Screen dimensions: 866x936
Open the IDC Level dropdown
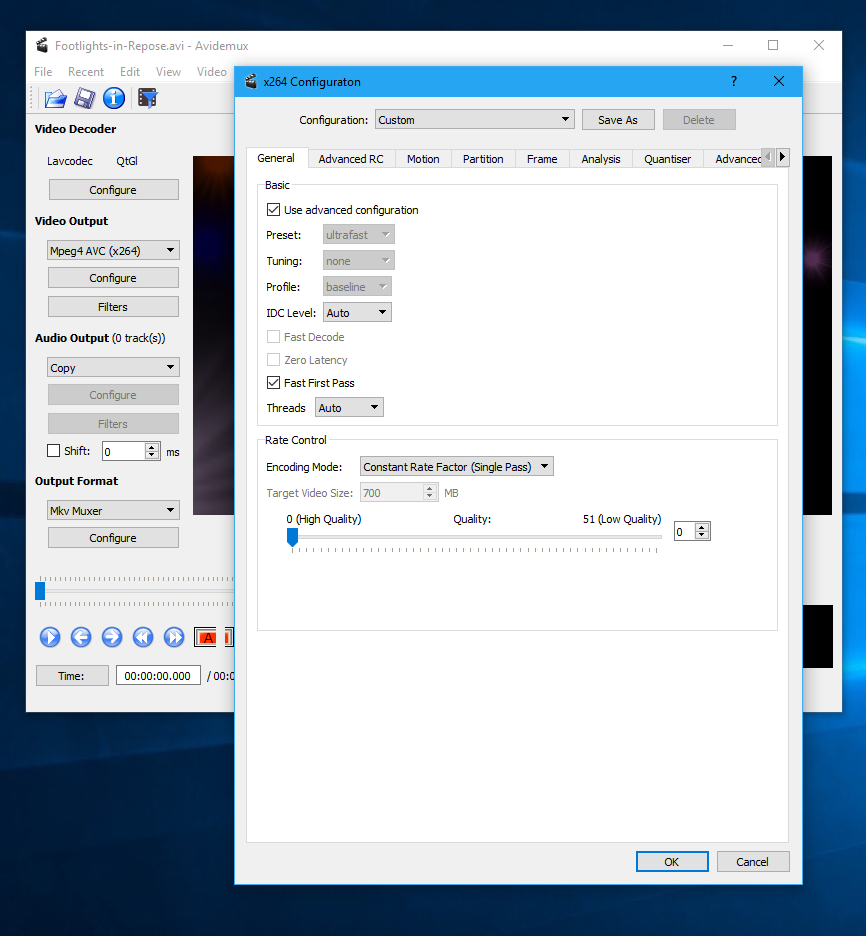coord(357,312)
